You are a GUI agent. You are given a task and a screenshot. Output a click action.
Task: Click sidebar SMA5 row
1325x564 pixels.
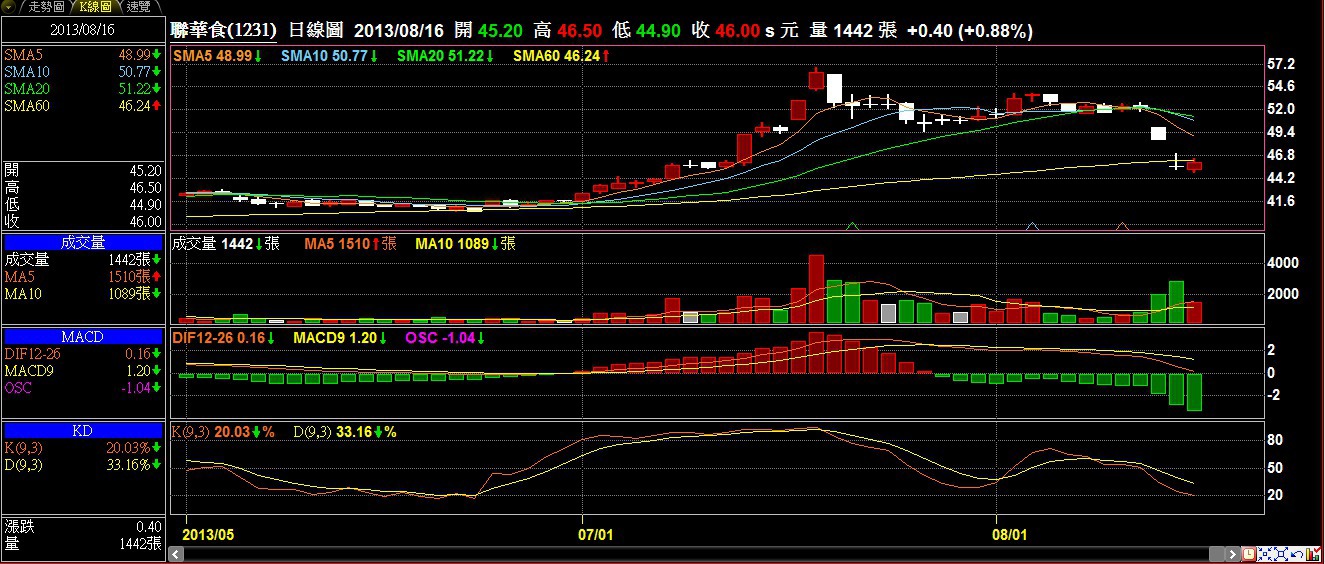pos(83,55)
